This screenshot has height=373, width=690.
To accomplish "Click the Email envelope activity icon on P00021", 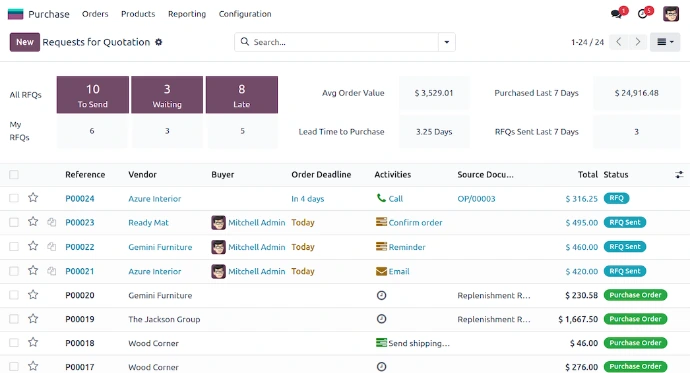I will [x=381, y=271].
